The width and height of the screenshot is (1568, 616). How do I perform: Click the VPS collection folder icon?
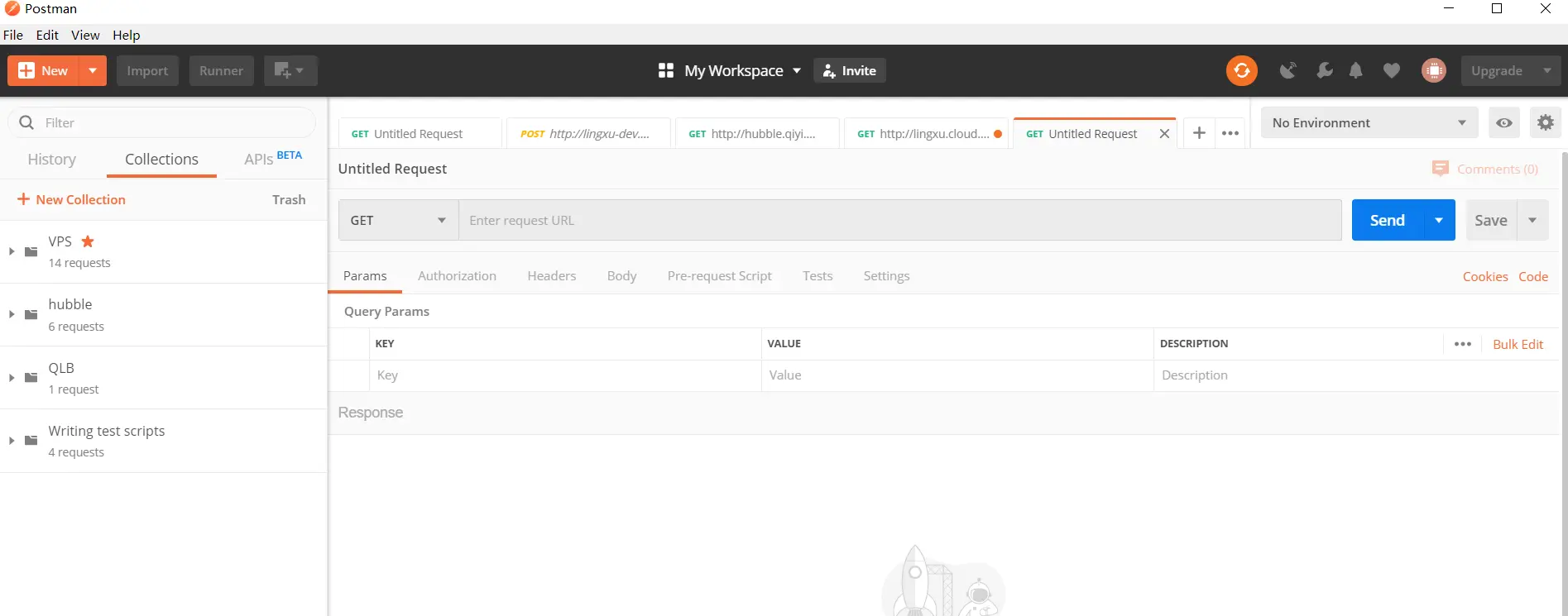point(31,251)
